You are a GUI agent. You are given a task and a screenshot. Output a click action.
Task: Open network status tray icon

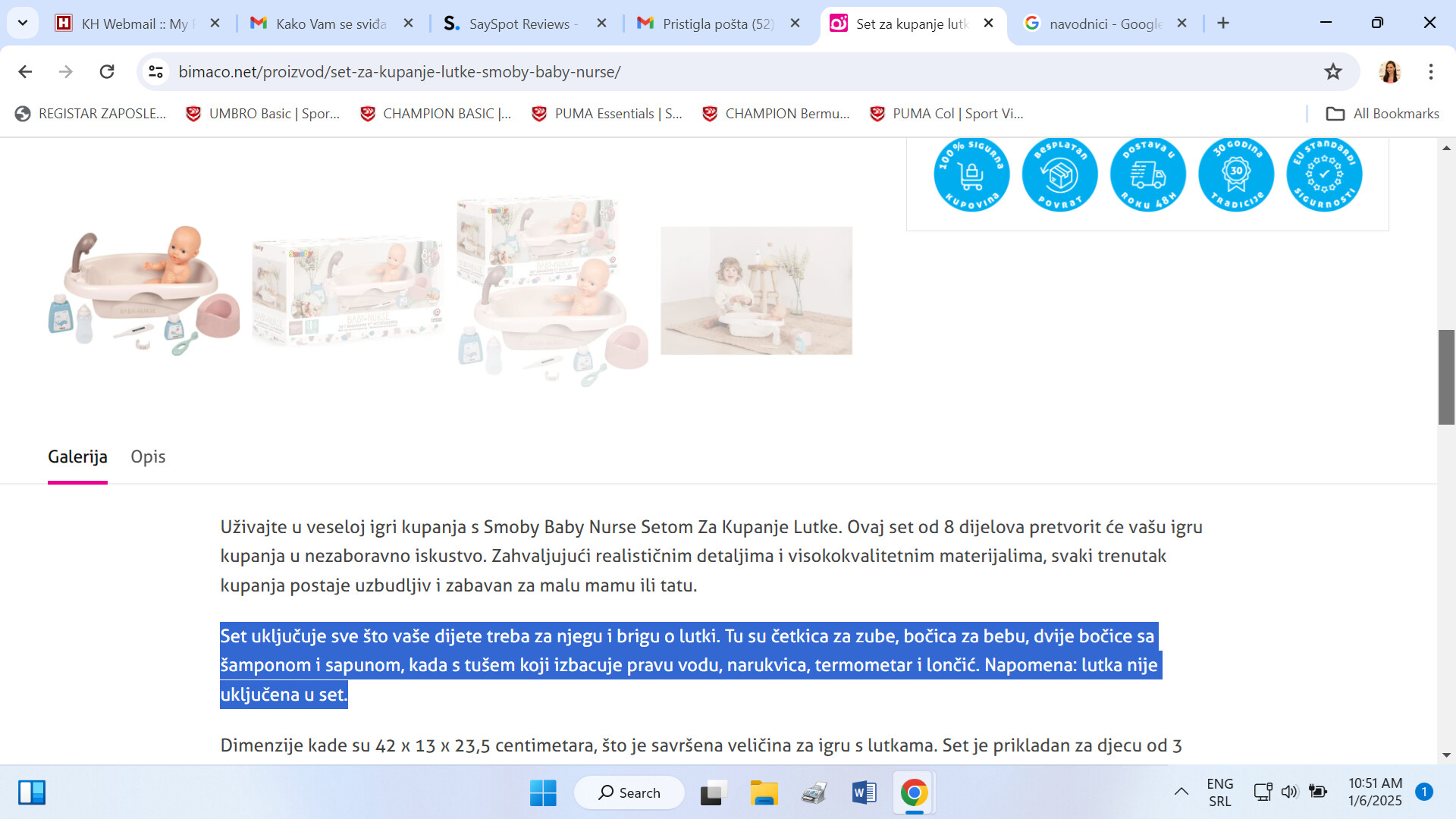coord(1263,792)
